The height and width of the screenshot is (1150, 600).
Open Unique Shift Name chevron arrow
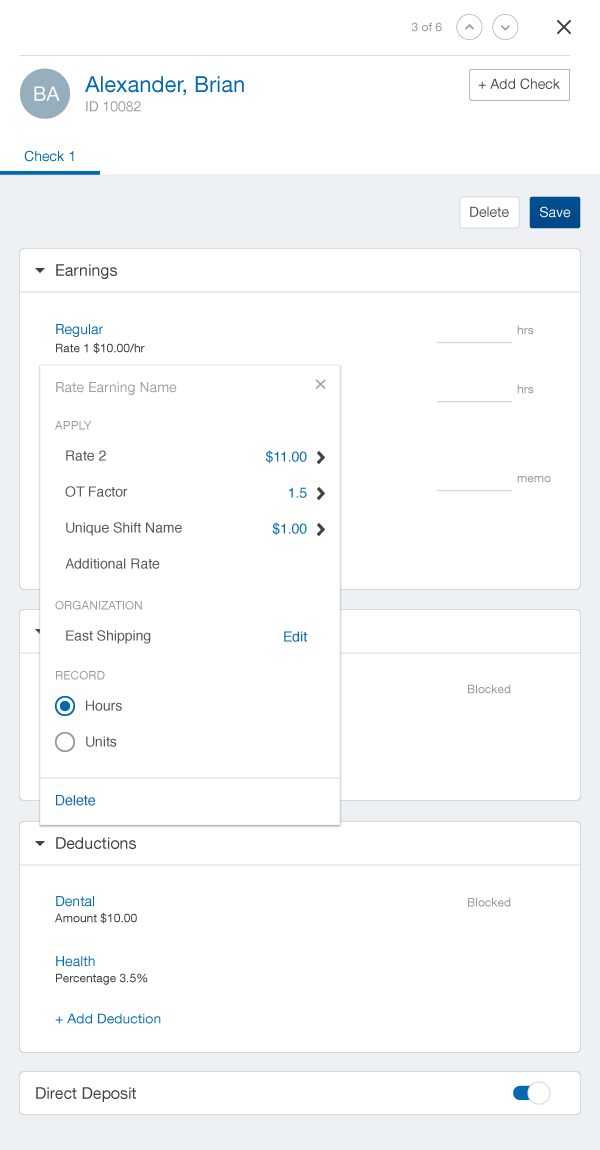(x=321, y=529)
